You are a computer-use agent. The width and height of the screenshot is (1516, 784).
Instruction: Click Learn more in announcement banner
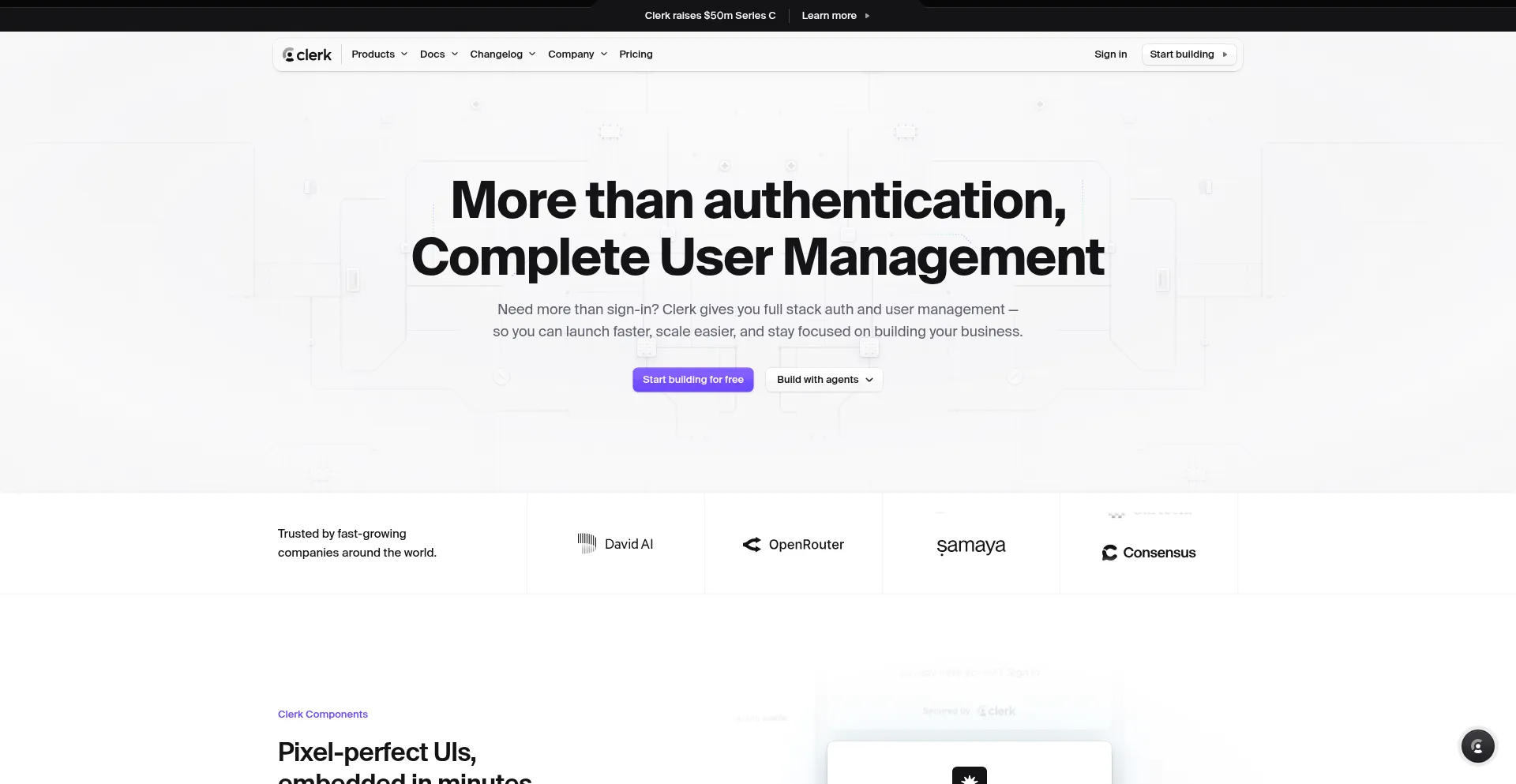pos(829,16)
